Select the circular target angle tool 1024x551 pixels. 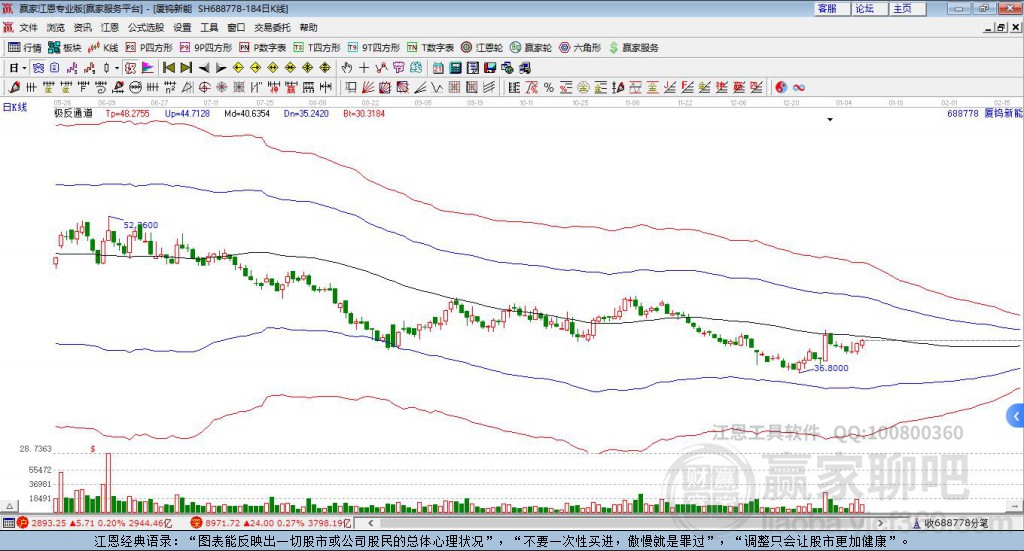tap(204, 87)
